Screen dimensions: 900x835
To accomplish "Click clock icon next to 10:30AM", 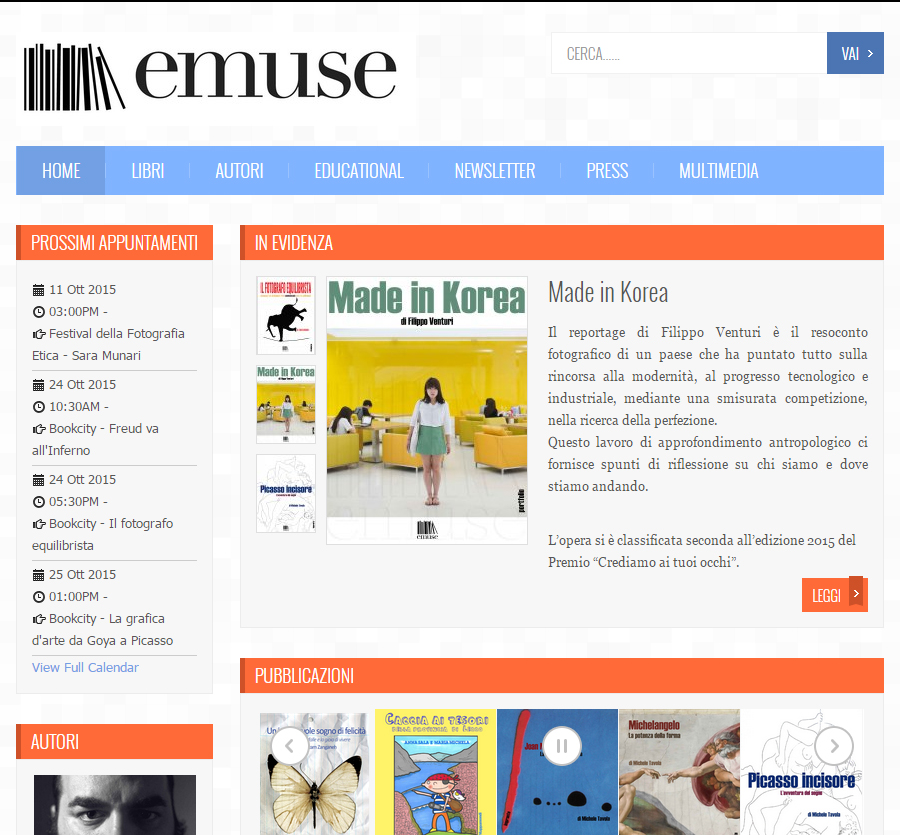I will click(39, 407).
